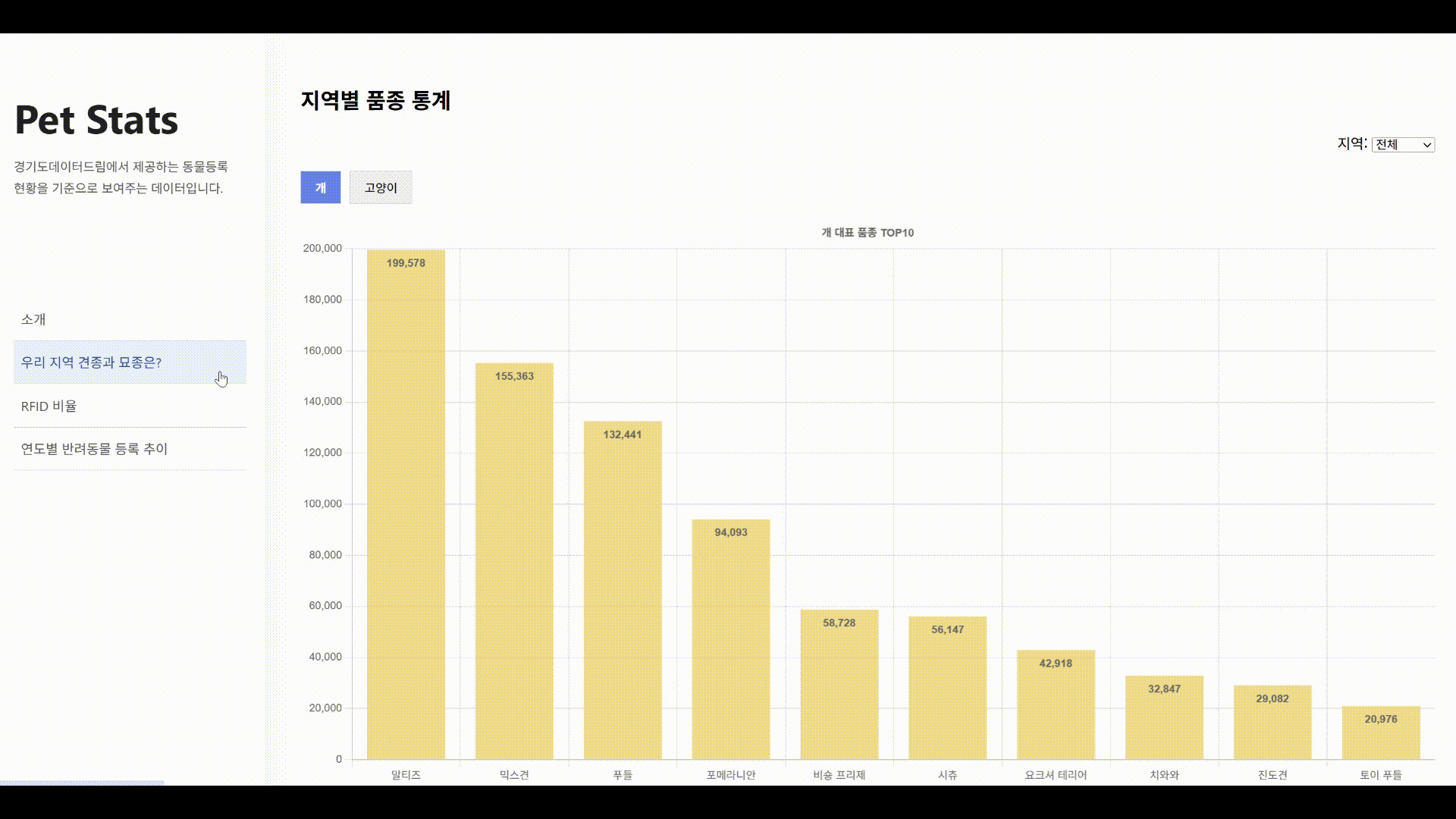1456x819 pixels.
Task: Click the horizontal scrollbar at bottom left
Action: point(82,782)
